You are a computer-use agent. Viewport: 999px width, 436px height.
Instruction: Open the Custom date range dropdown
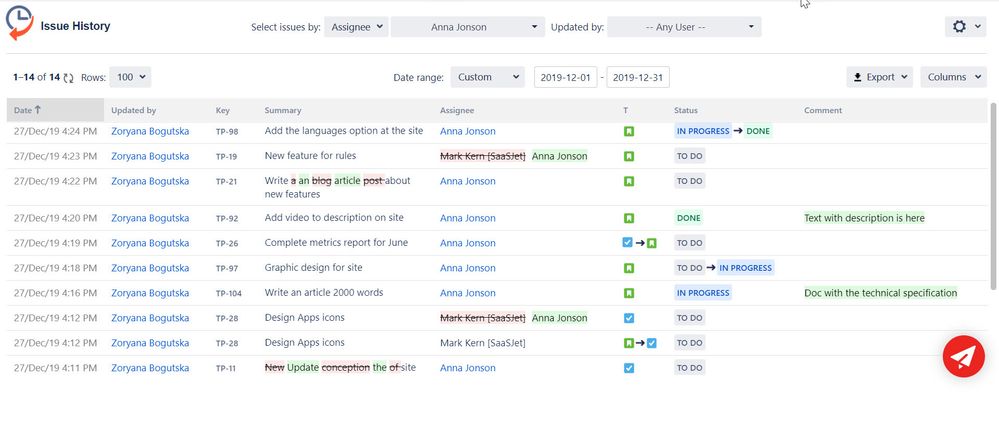coord(487,77)
